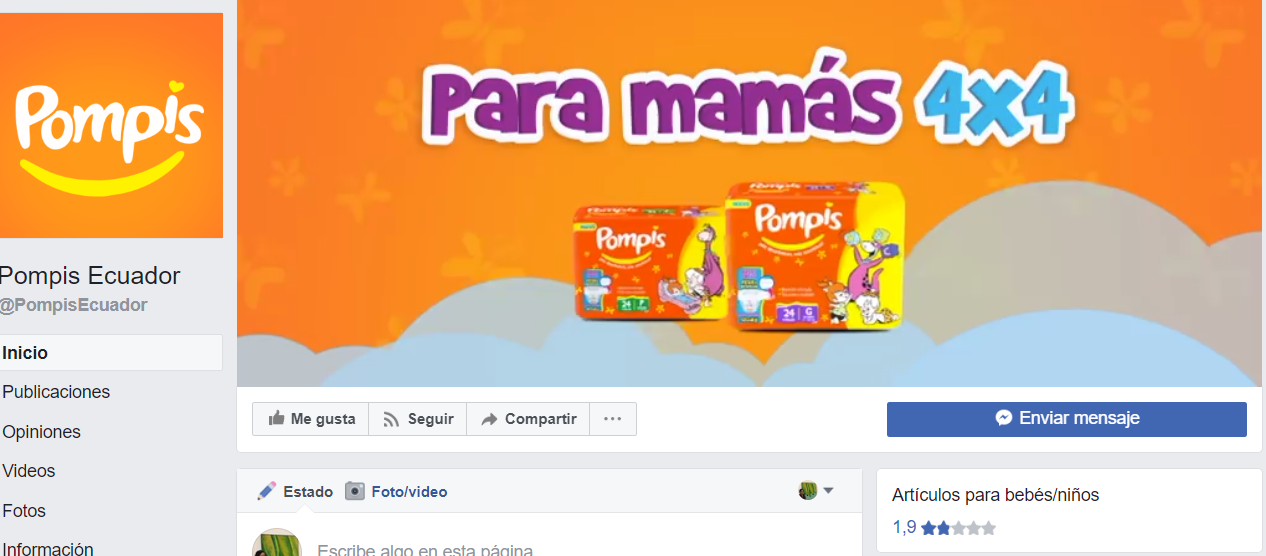
Task: Click the camera icon next to Foto/video
Action: coord(354,491)
